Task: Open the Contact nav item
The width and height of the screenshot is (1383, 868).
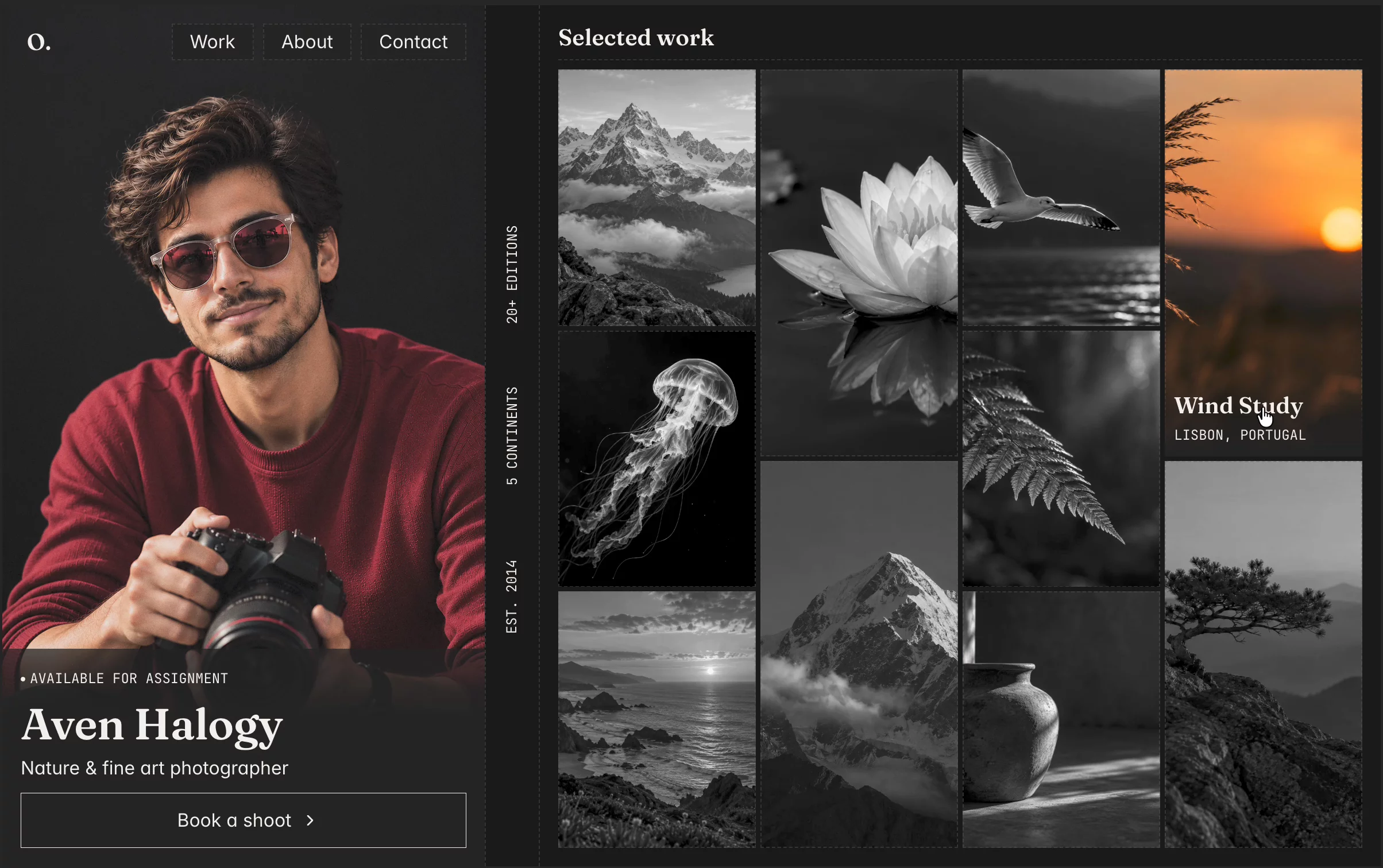Action: tap(414, 42)
